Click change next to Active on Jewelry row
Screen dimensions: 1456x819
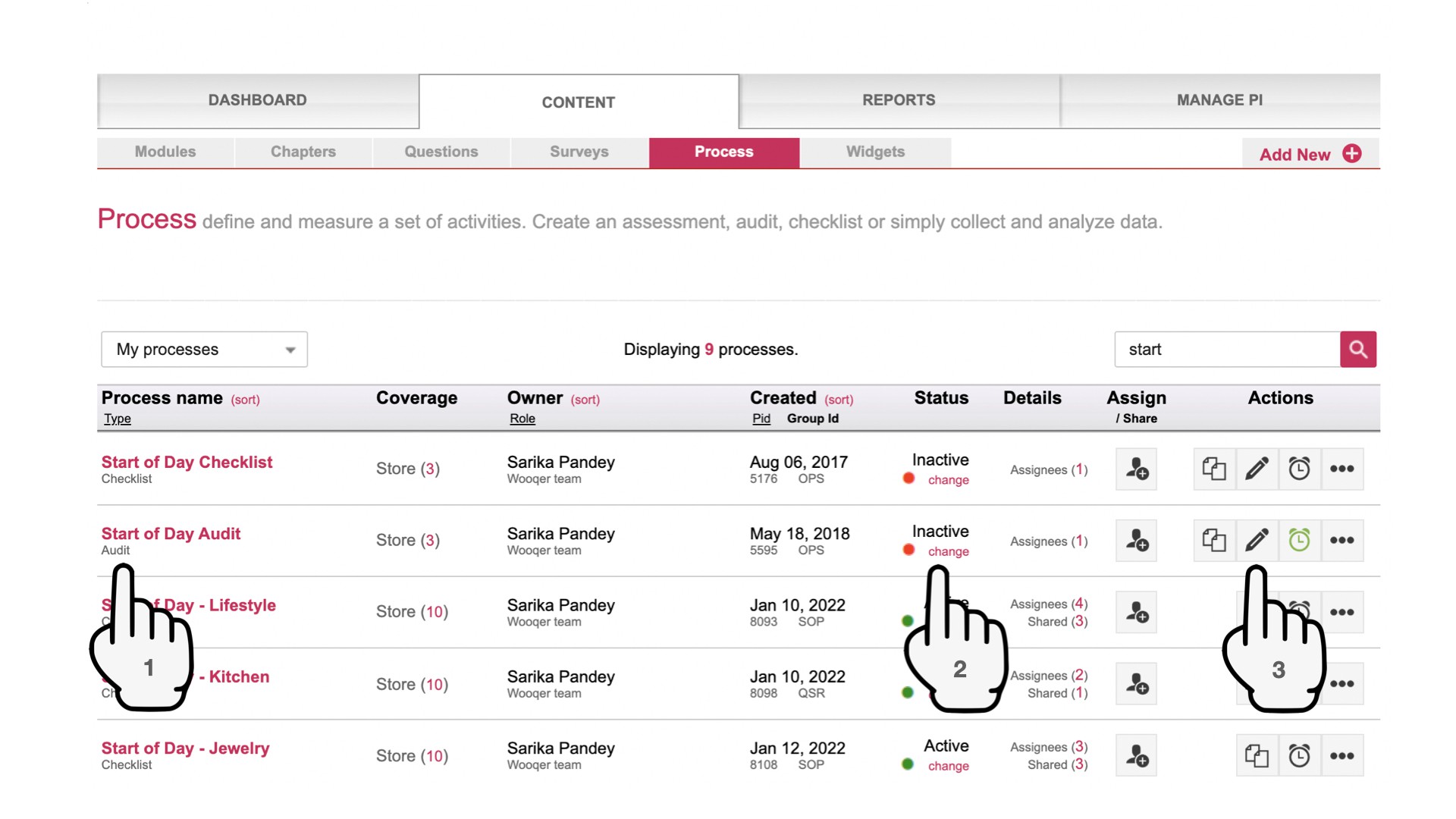pyautogui.click(x=949, y=766)
